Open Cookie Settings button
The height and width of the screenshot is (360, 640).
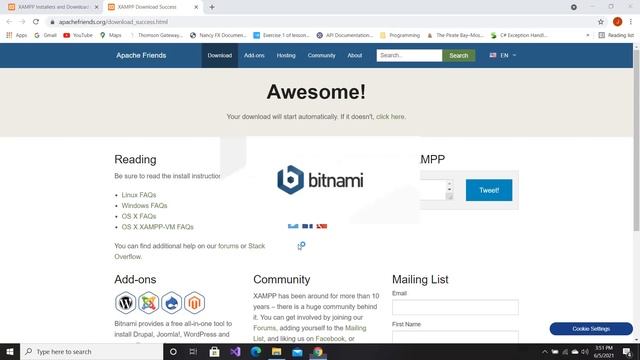tap(591, 329)
